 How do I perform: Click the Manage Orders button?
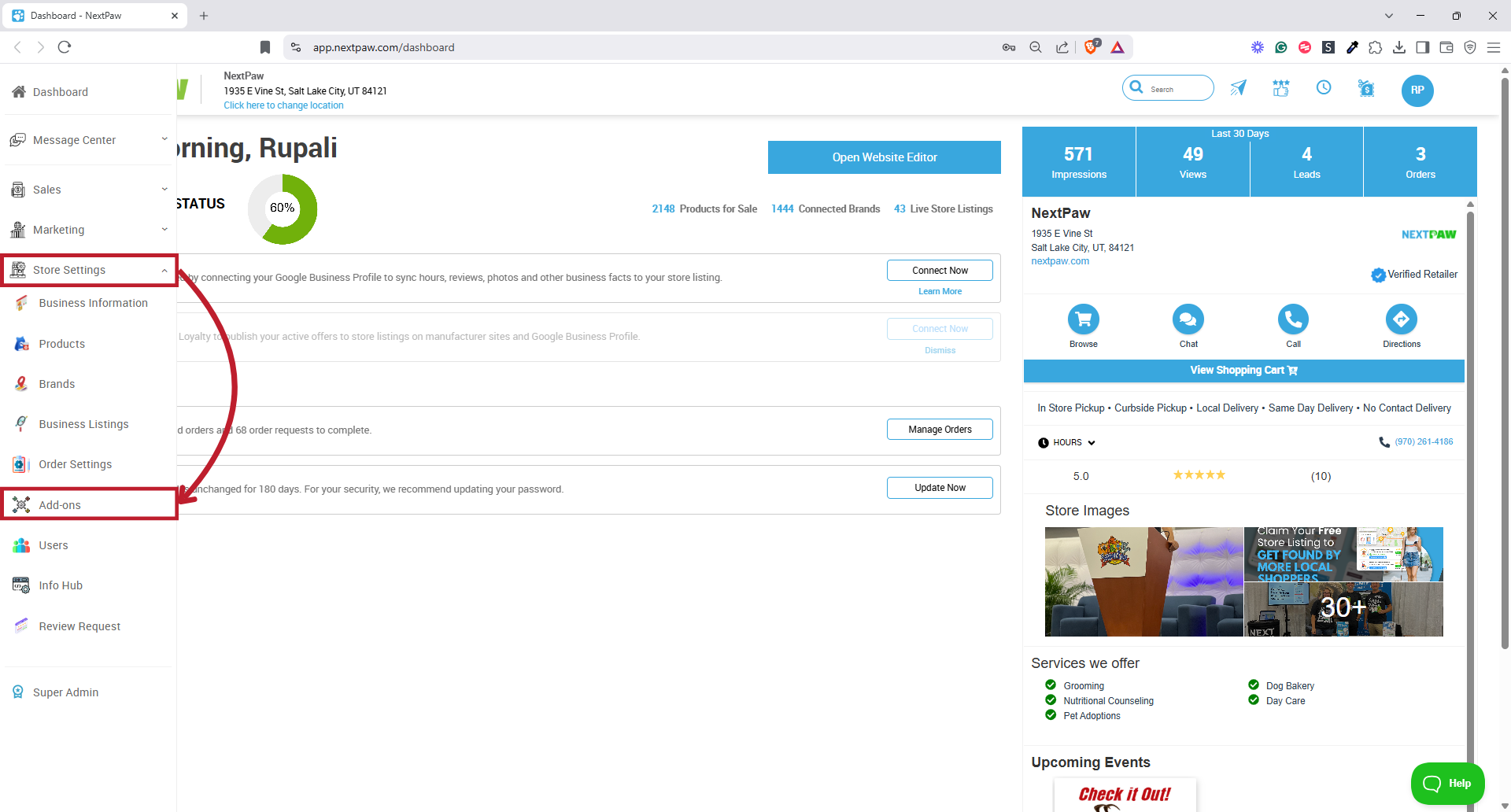pos(940,429)
